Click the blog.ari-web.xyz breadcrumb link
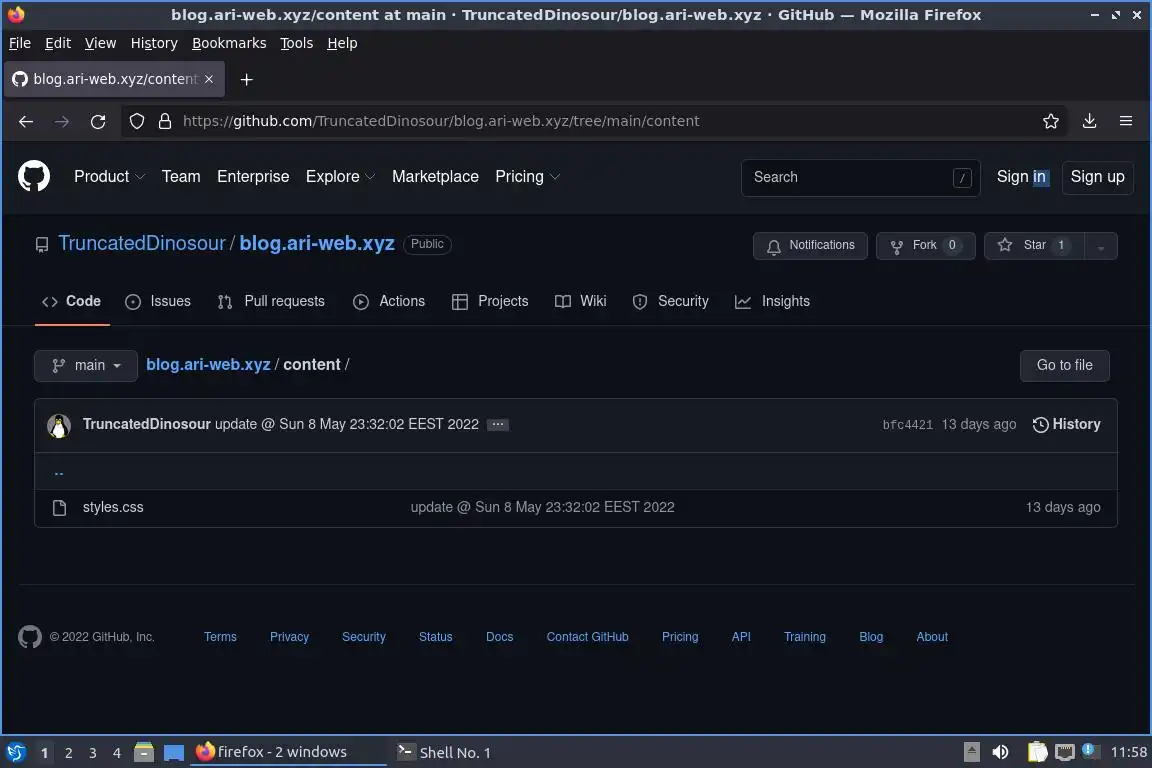 click(x=209, y=365)
